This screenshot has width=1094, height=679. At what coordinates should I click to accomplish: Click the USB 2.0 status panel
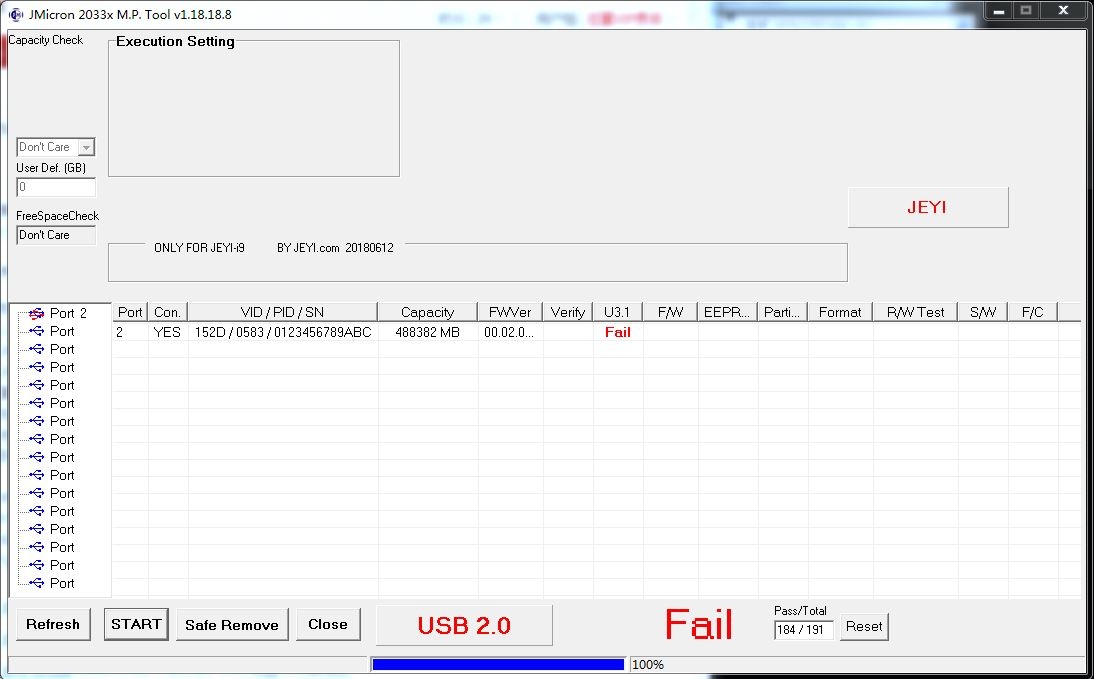(464, 625)
